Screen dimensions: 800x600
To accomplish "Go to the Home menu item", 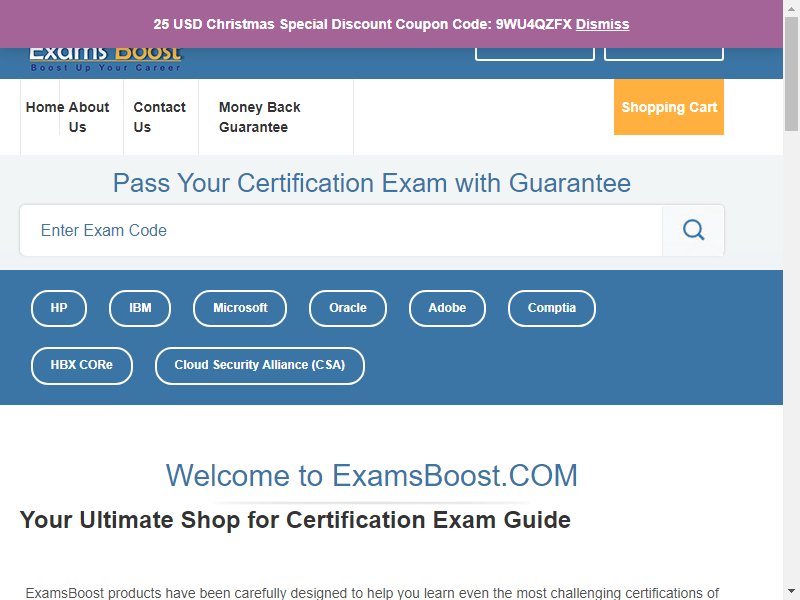I will [45, 107].
